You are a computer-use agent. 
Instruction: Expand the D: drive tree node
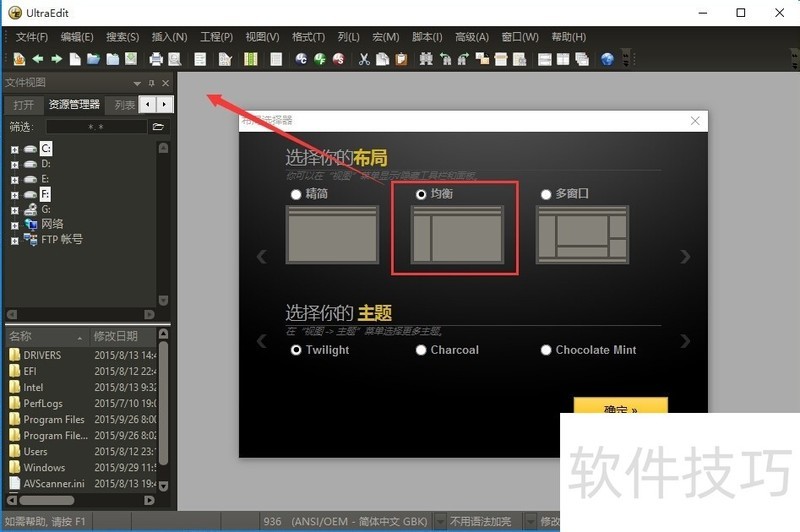tap(15, 165)
